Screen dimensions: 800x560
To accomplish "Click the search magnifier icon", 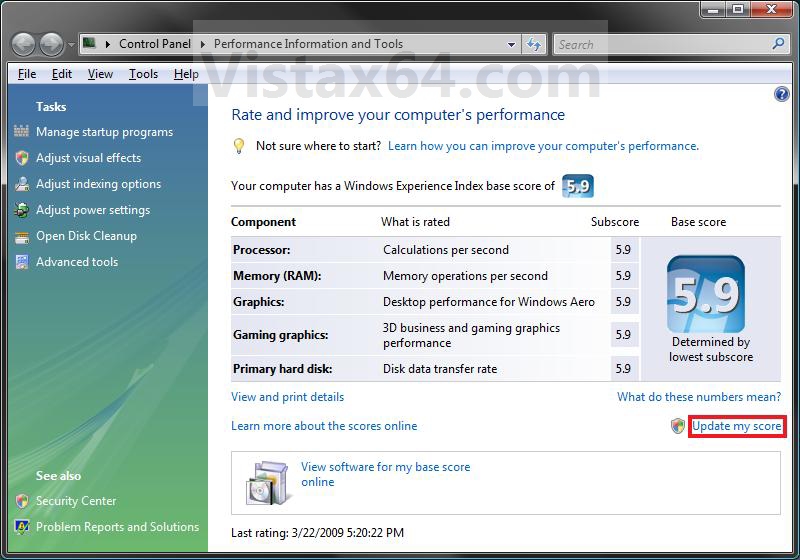I will tap(778, 44).
